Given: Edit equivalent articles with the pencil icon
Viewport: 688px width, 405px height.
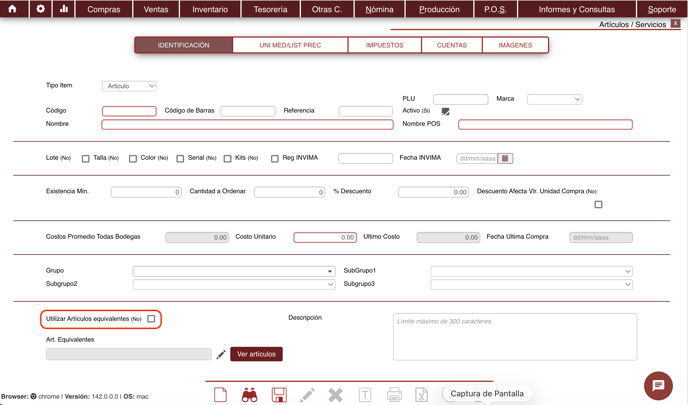Looking at the screenshot, I should (x=221, y=354).
